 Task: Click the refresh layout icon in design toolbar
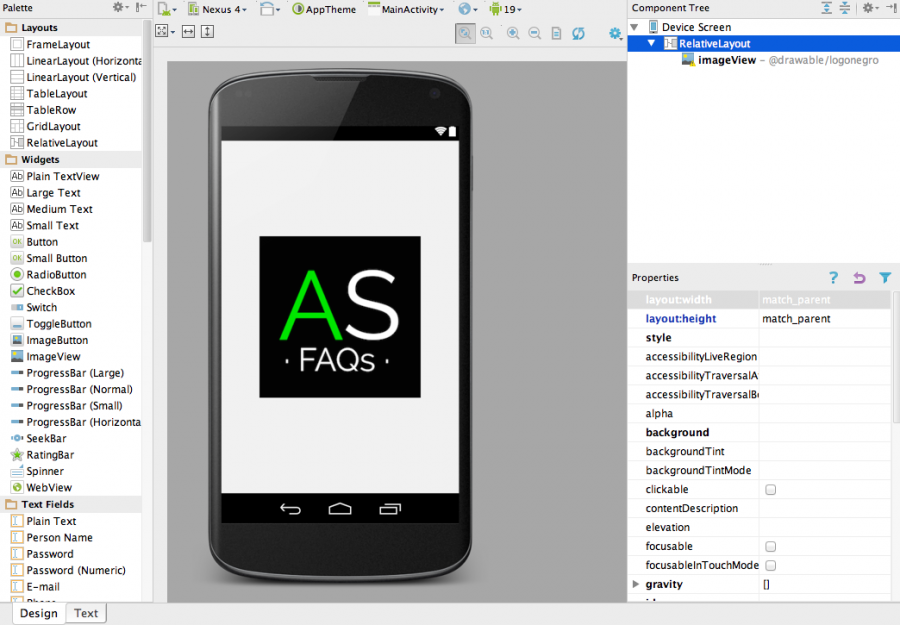(x=578, y=31)
